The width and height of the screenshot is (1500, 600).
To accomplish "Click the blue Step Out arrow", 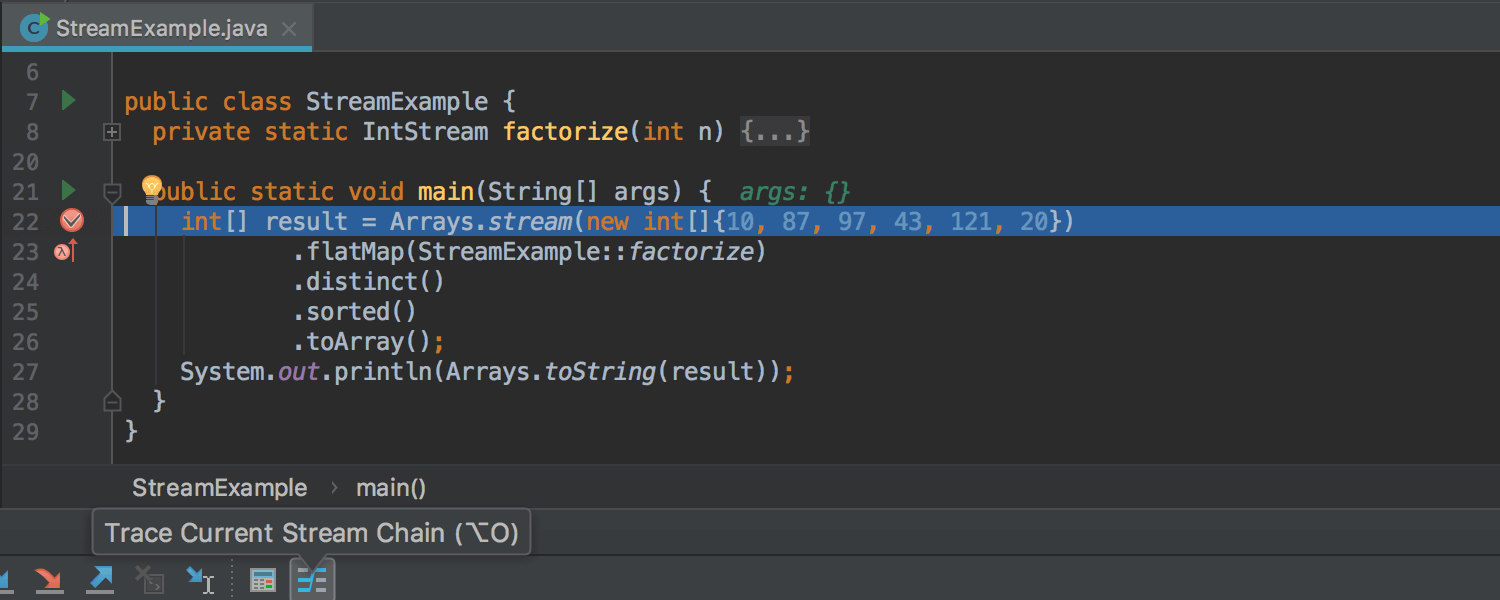I will 100,579.
